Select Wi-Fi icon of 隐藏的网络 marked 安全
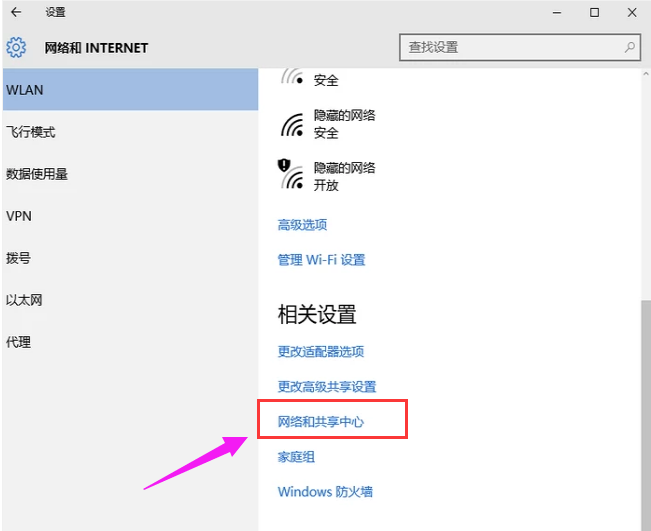The height and width of the screenshot is (531, 651). [x=291, y=124]
